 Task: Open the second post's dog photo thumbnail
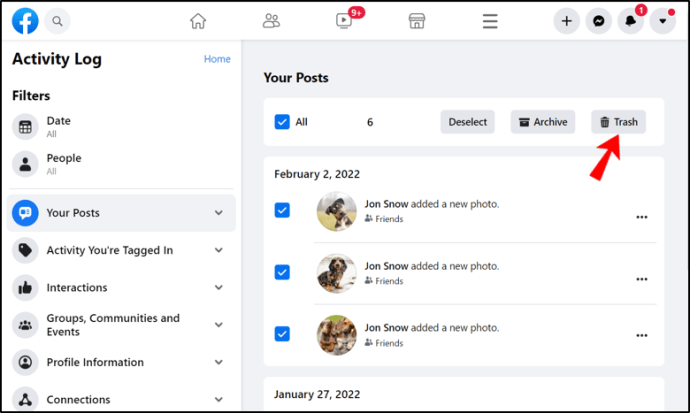pos(337,273)
